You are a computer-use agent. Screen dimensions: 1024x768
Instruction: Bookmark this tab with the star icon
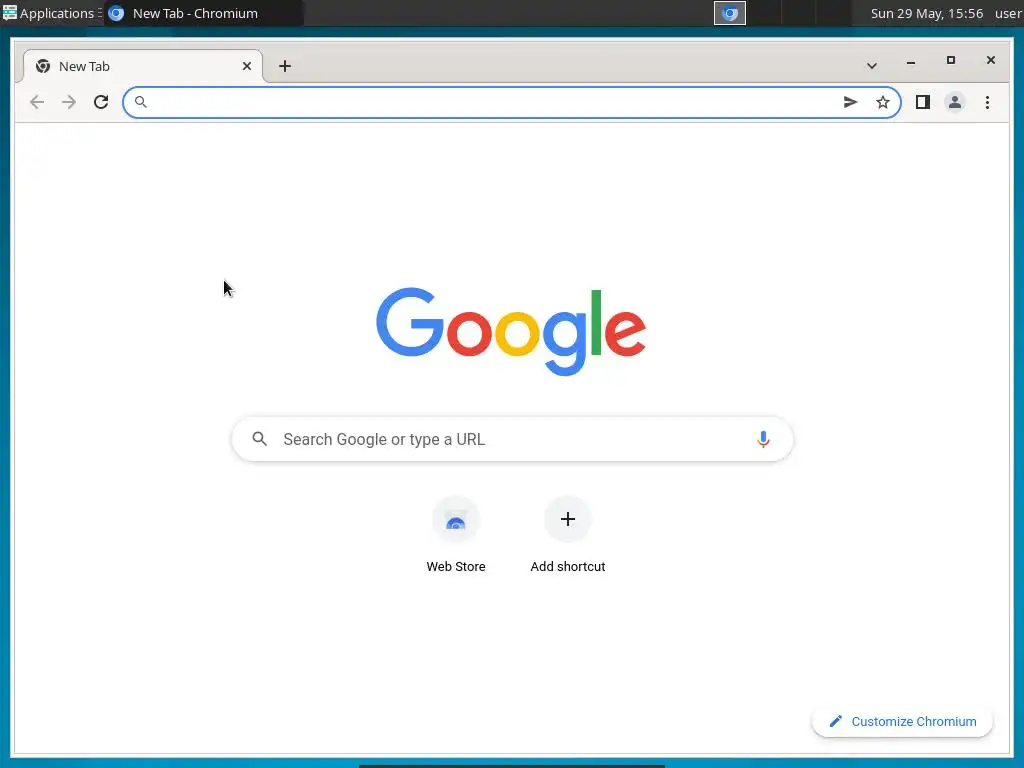[x=883, y=102]
